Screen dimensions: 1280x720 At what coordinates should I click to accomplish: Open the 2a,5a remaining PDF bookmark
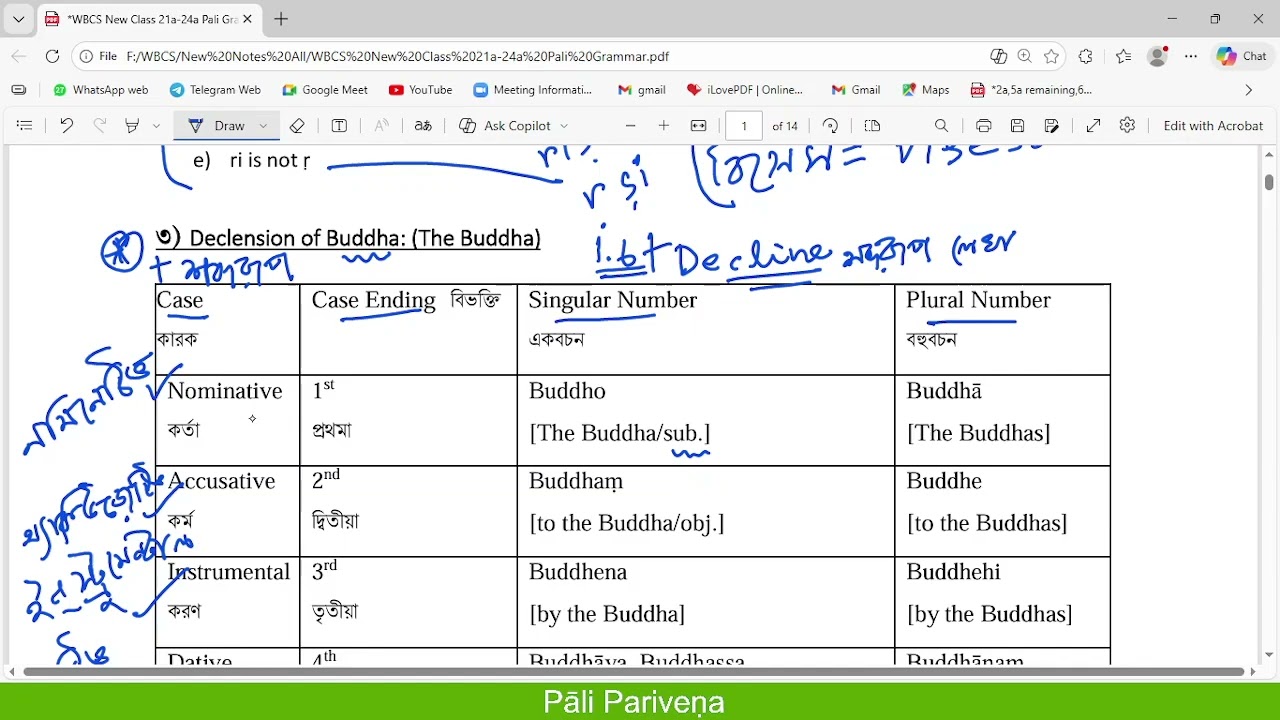[x=1031, y=90]
